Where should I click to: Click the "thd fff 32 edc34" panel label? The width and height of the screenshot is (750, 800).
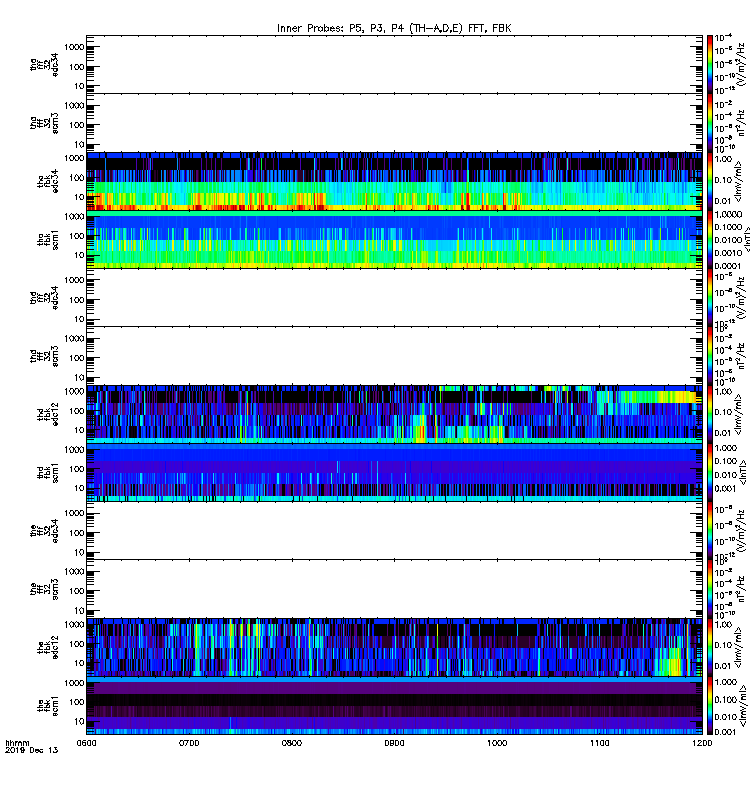click(x=44, y=297)
